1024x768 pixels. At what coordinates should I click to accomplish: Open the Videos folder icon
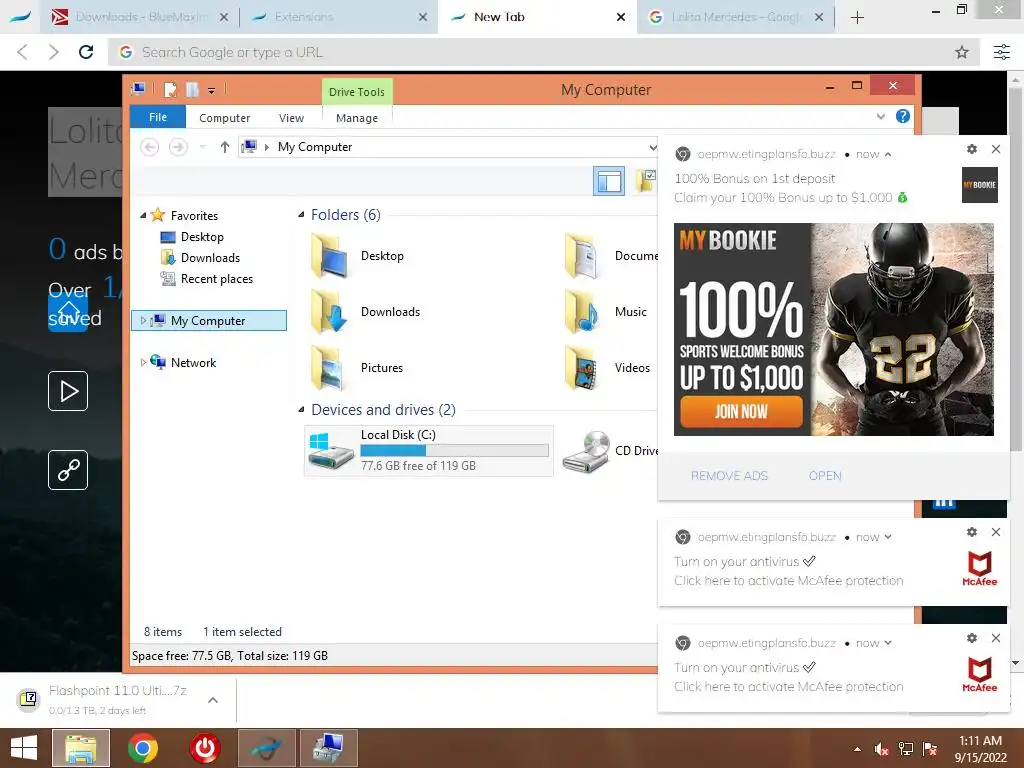coord(583,368)
